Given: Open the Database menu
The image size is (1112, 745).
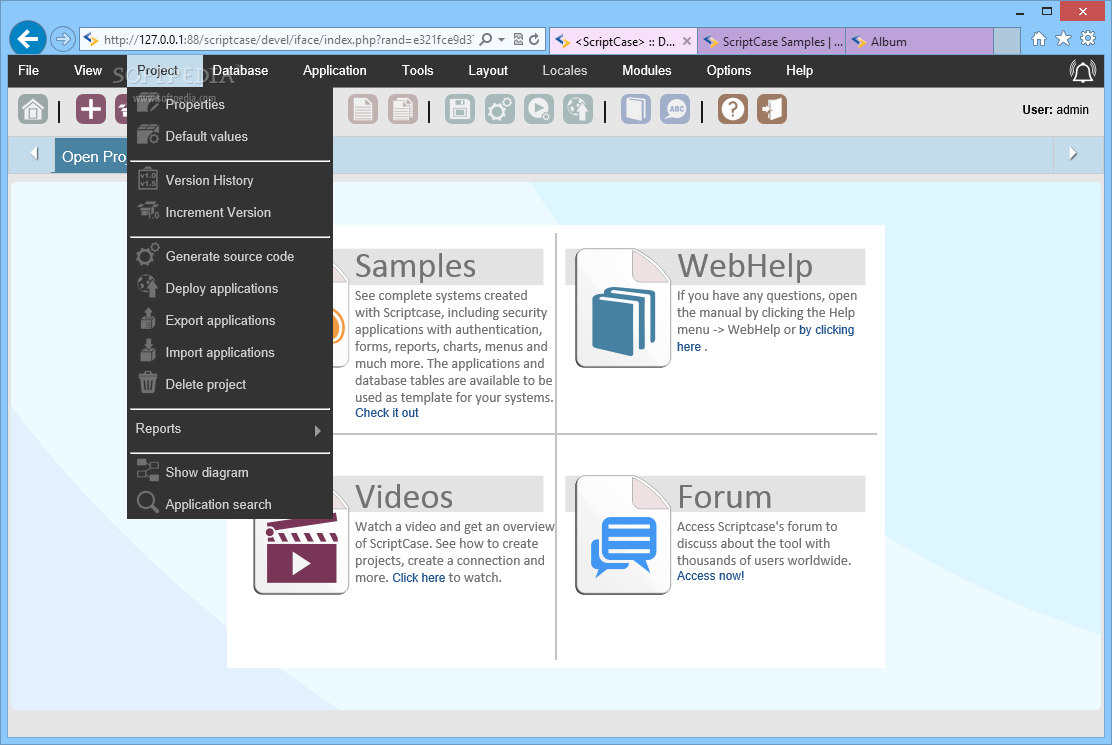Looking at the screenshot, I should coord(240,70).
